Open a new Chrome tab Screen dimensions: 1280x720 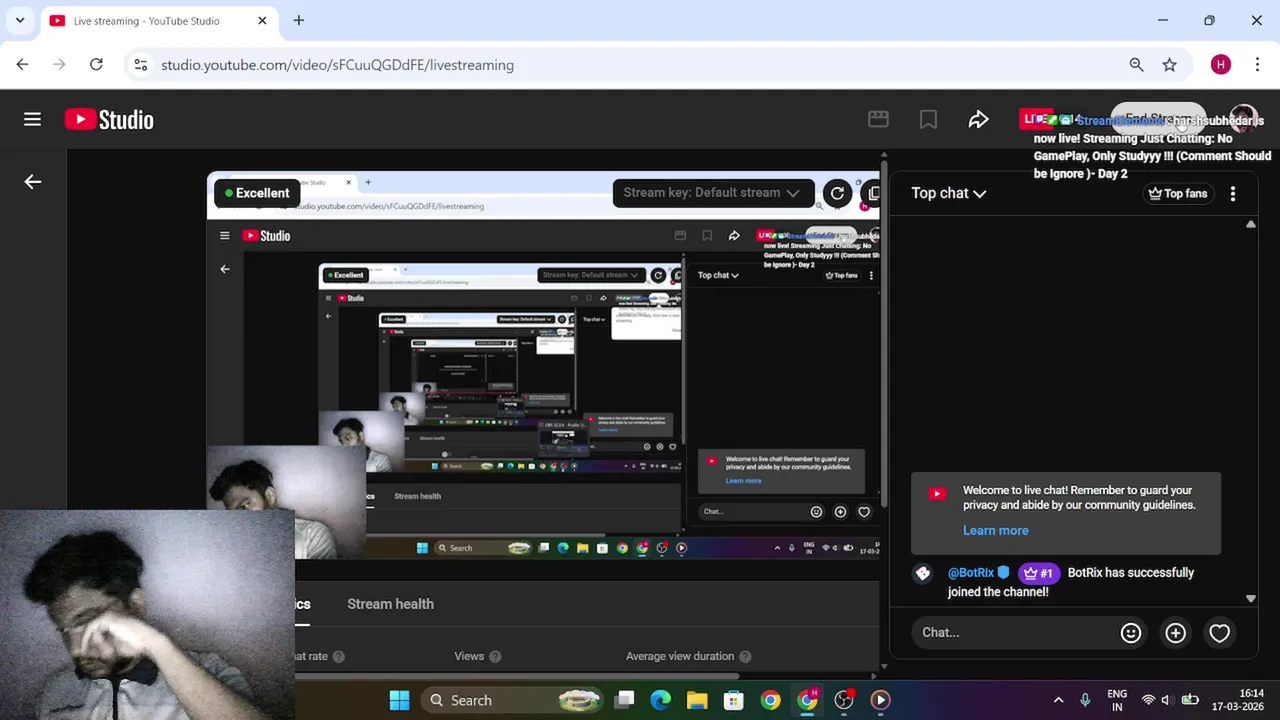(299, 20)
